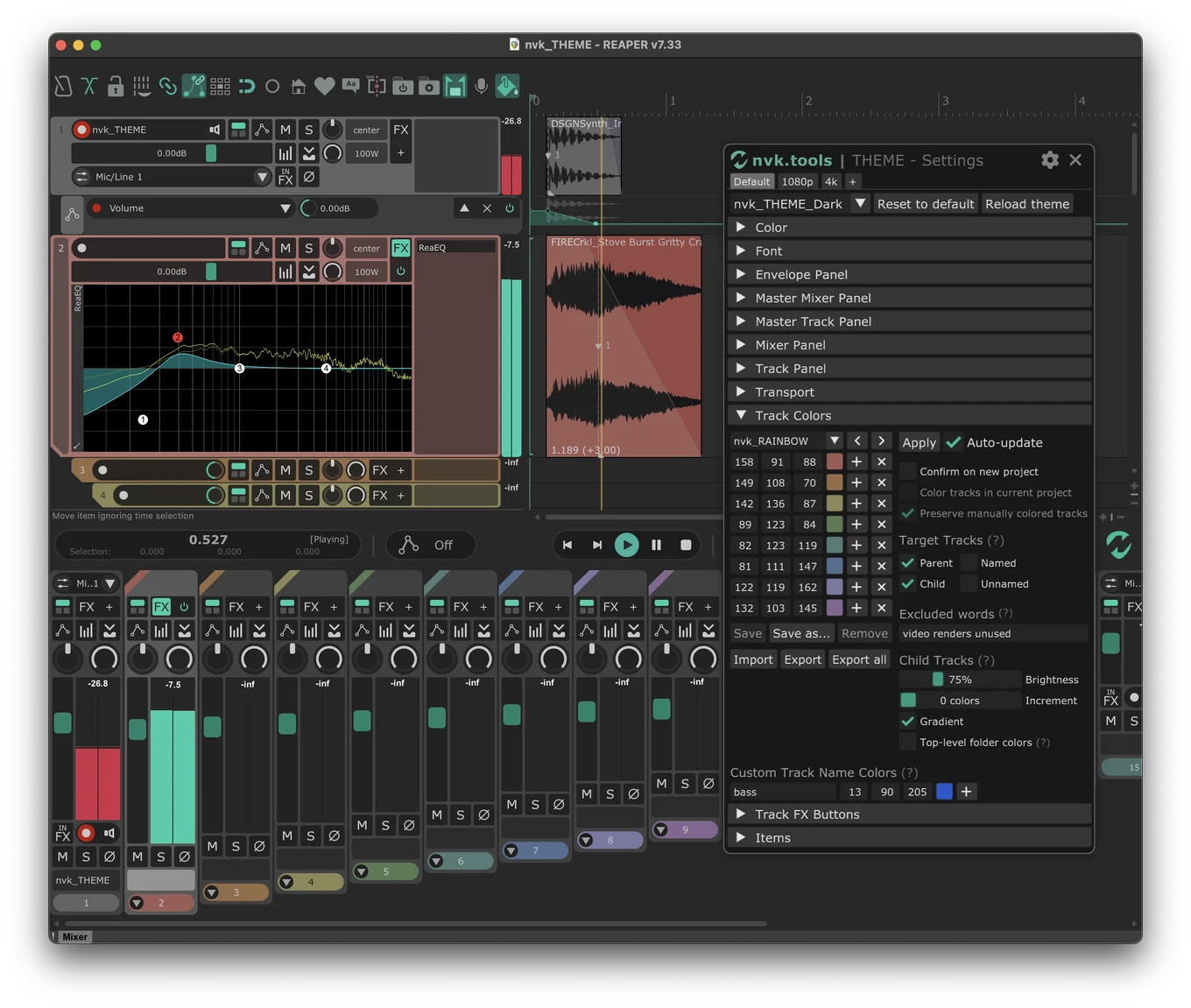The width and height of the screenshot is (1191, 1008).
Task: Open nvk.tools settings gear
Action: (x=1049, y=159)
